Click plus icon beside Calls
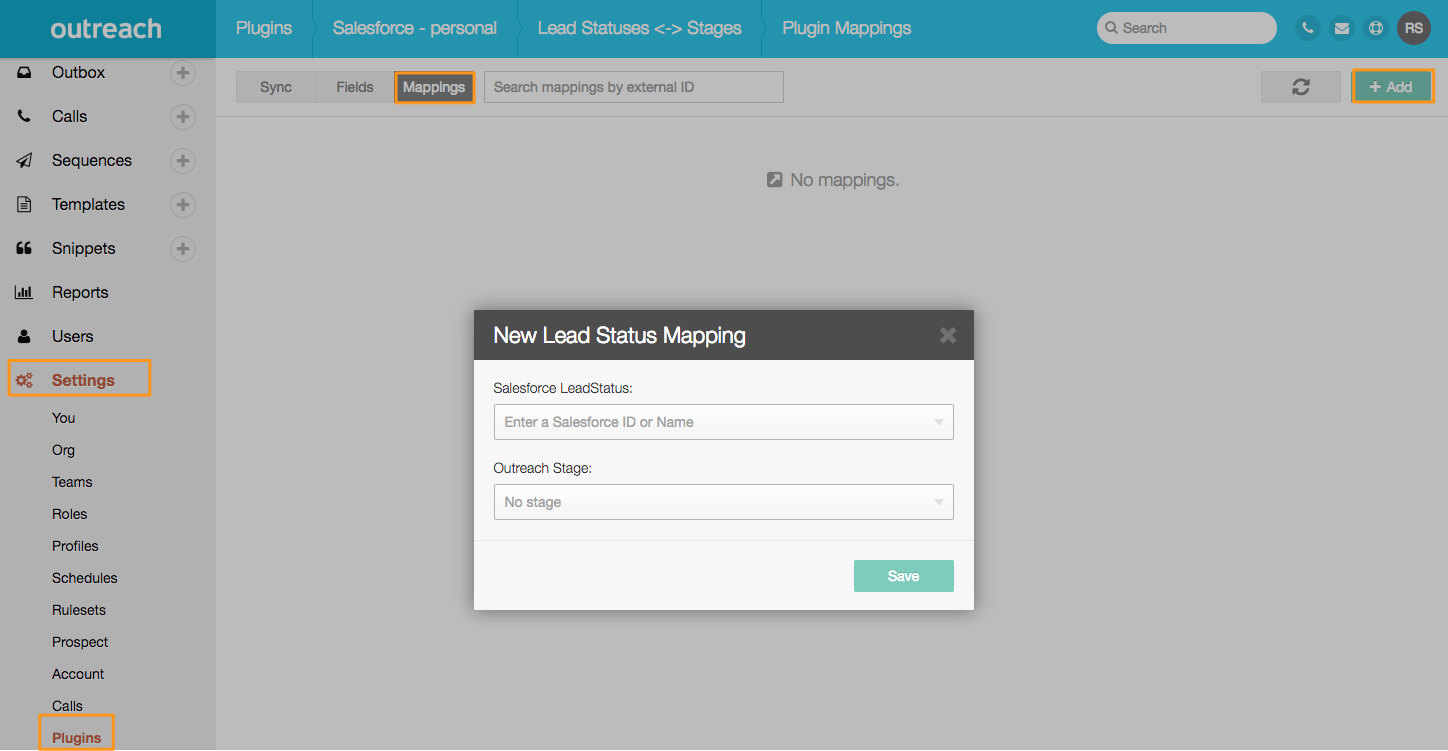1448x751 pixels. pyautogui.click(x=182, y=116)
